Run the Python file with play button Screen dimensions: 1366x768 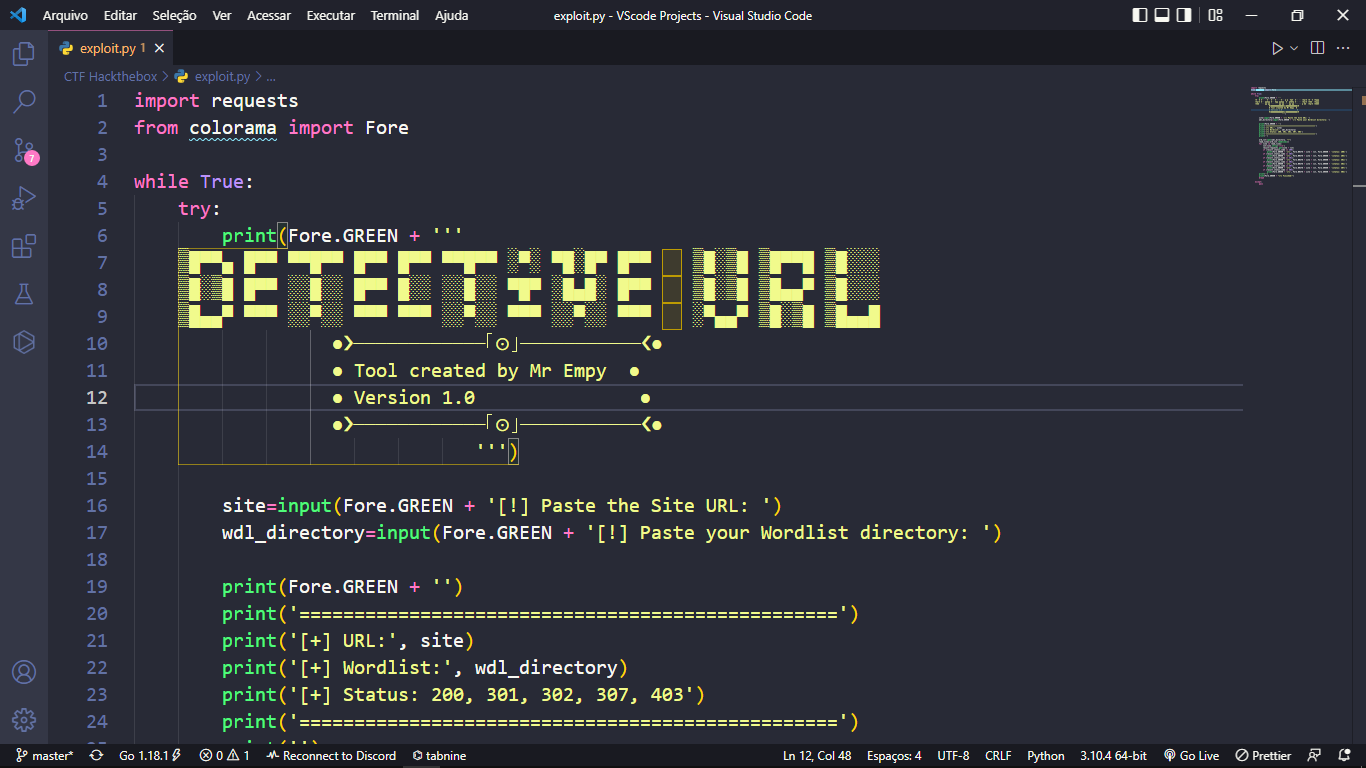[x=1277, y=48]
